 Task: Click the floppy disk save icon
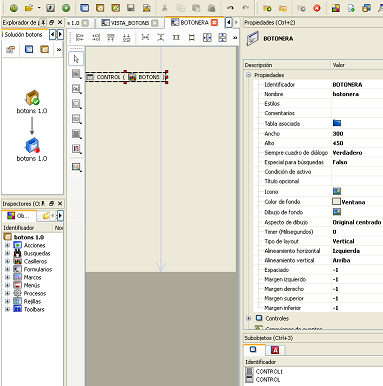click(131, 8)
